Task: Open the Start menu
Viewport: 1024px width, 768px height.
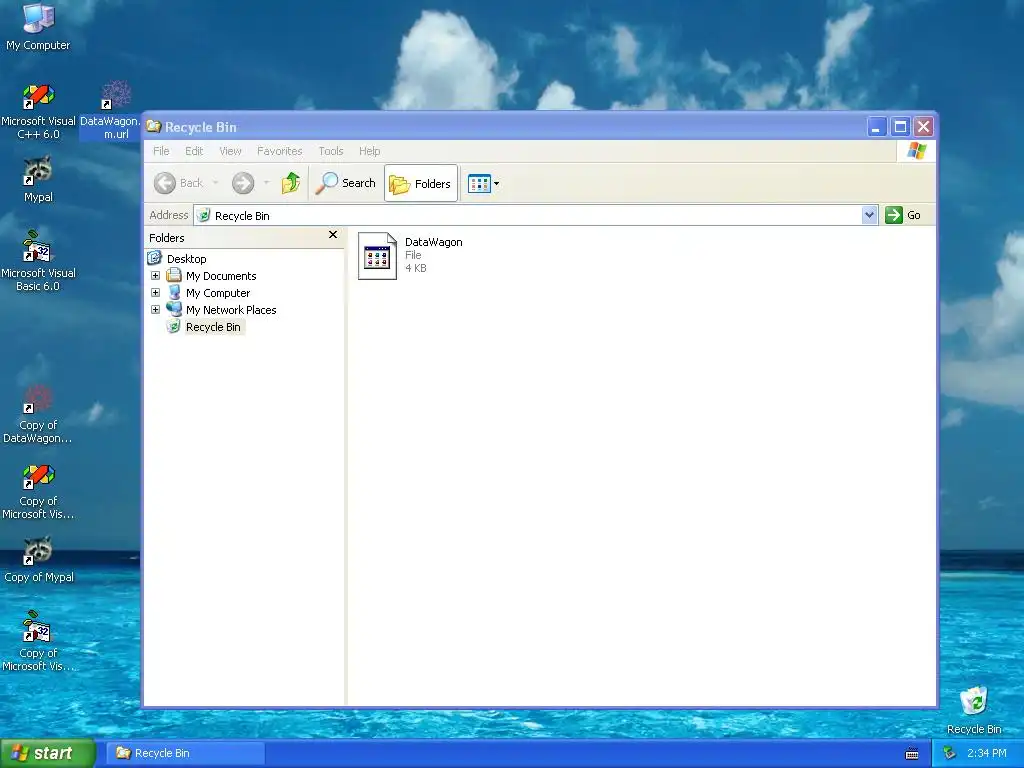Action: click(47, 753)
